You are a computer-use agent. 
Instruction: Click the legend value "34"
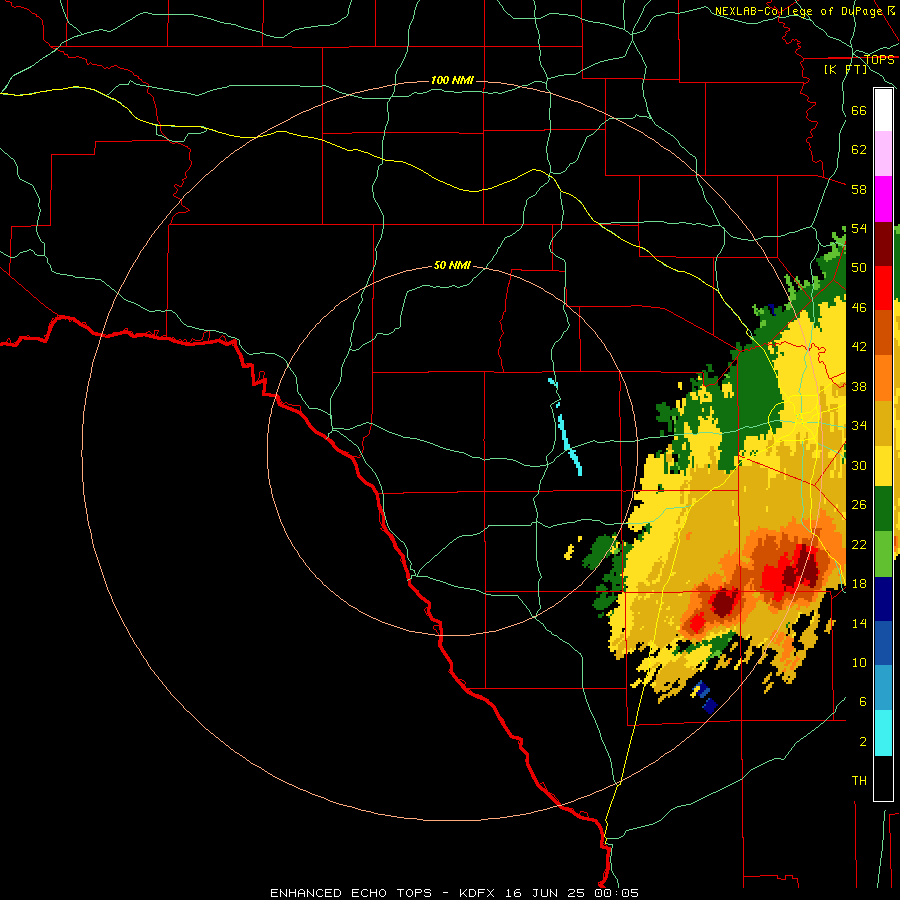[859, 426]
